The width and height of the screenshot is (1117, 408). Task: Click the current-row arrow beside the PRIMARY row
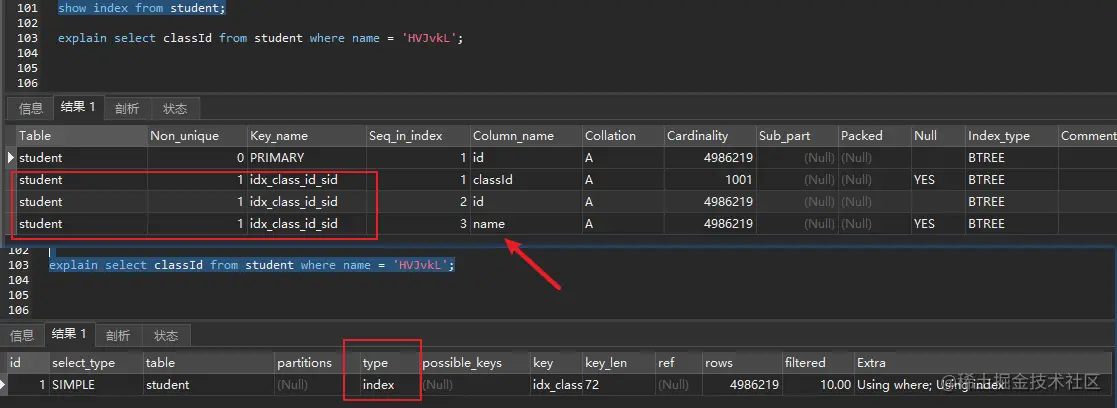coord(10,157)
